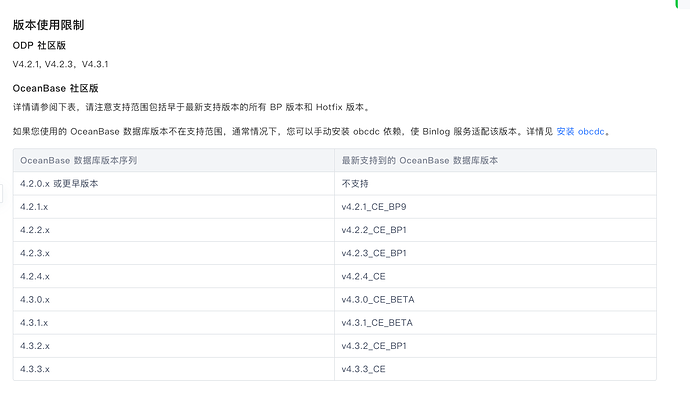
Task: Select the 4.3.2.x row cell
Action: pos(35,346)
